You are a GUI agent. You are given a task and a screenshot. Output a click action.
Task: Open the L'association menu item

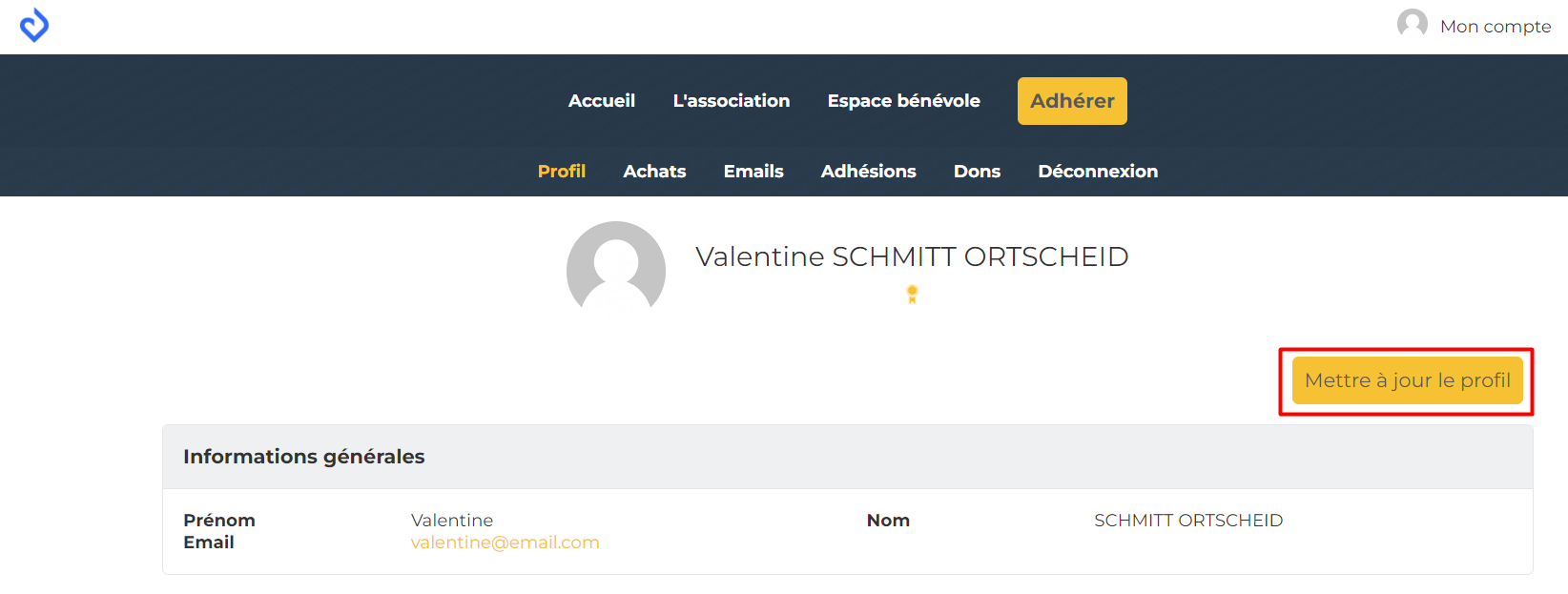(732, 101)
